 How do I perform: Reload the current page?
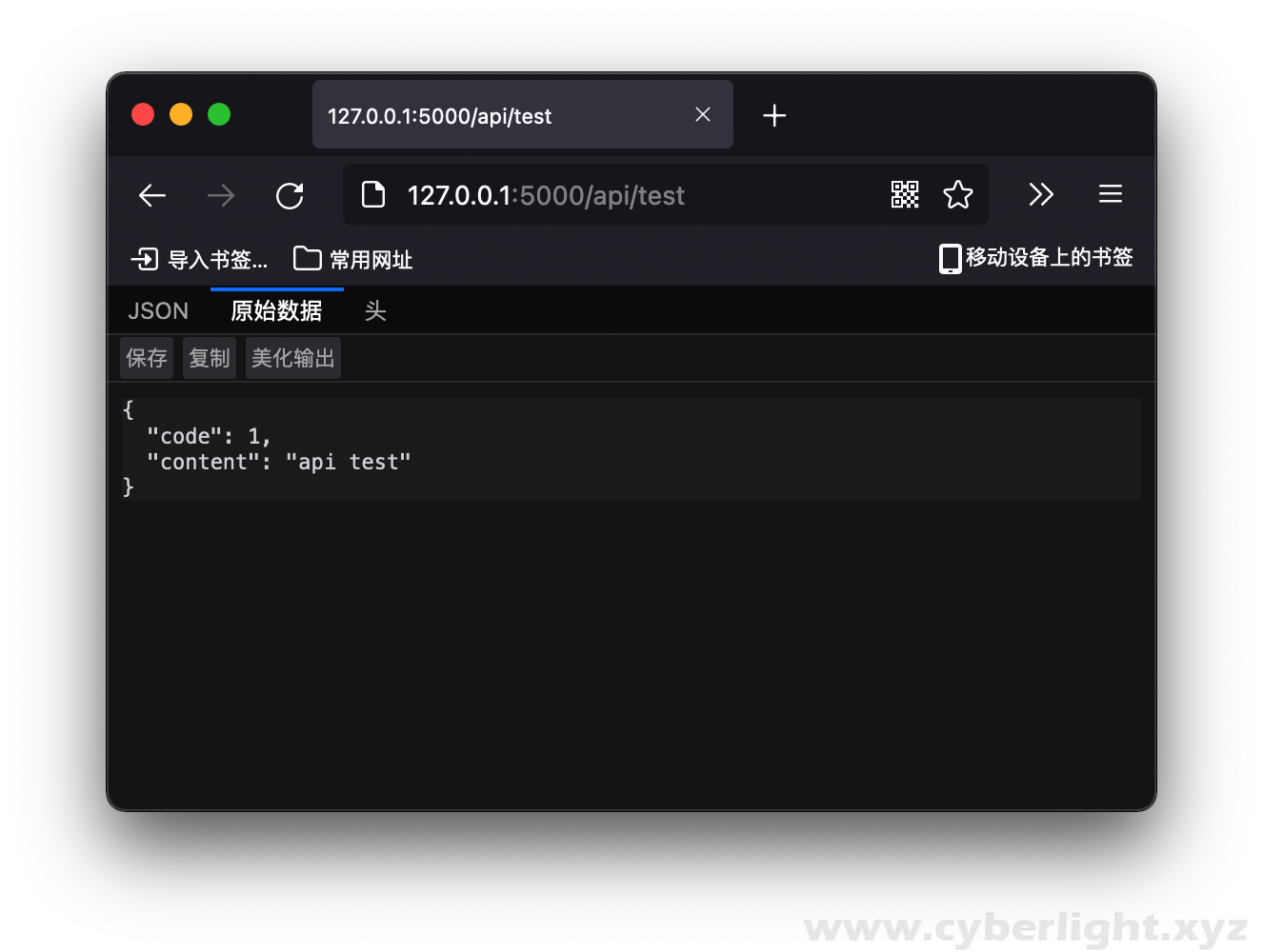click(290, 196)
